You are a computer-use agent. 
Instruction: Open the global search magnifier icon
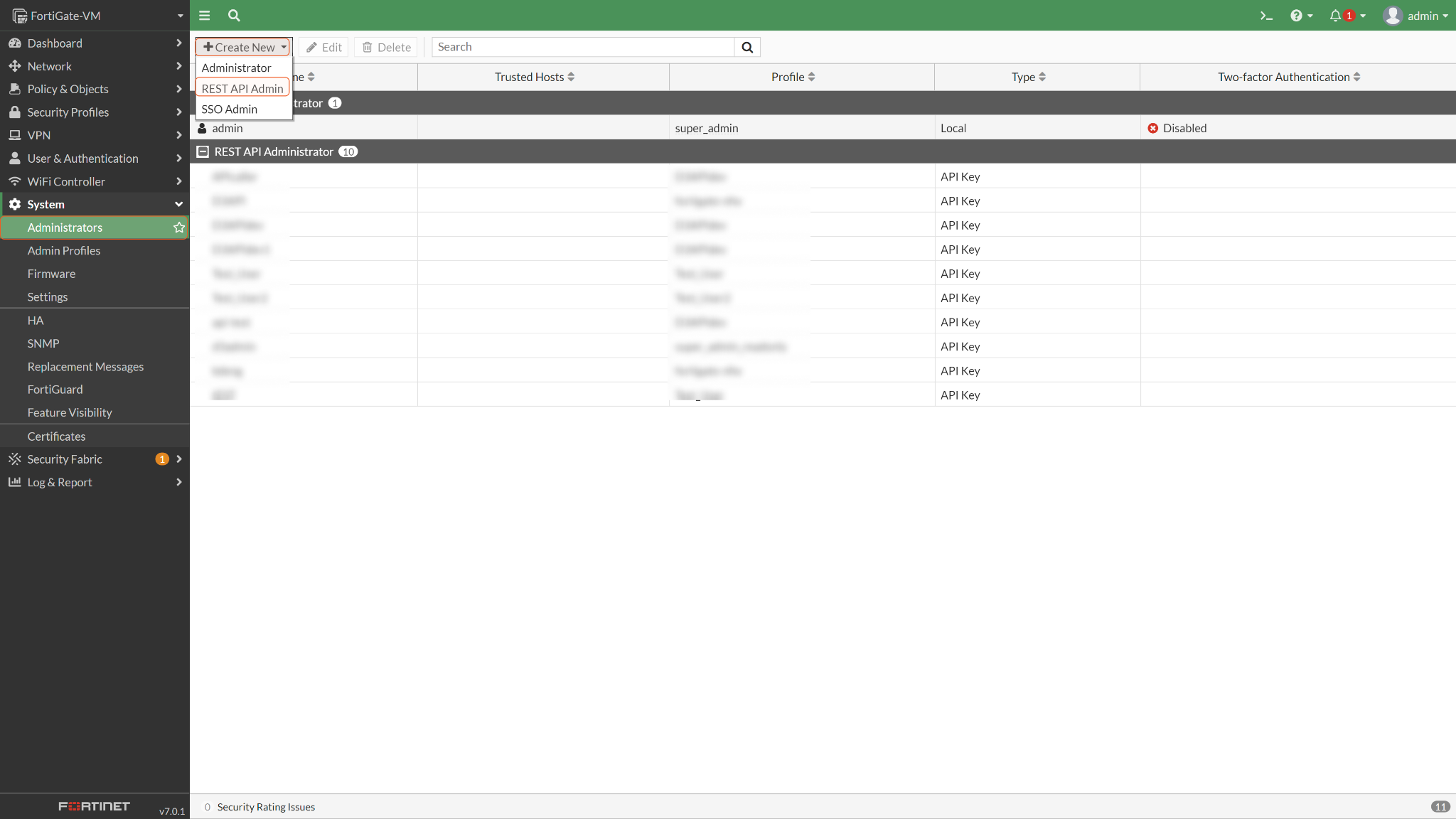coord(234,15)
